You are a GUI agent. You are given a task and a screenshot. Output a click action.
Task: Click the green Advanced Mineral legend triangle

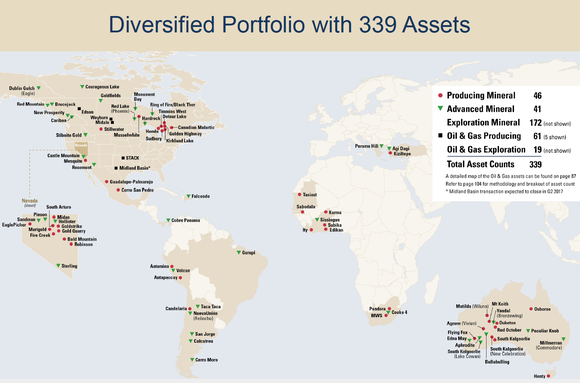[440, 108]
